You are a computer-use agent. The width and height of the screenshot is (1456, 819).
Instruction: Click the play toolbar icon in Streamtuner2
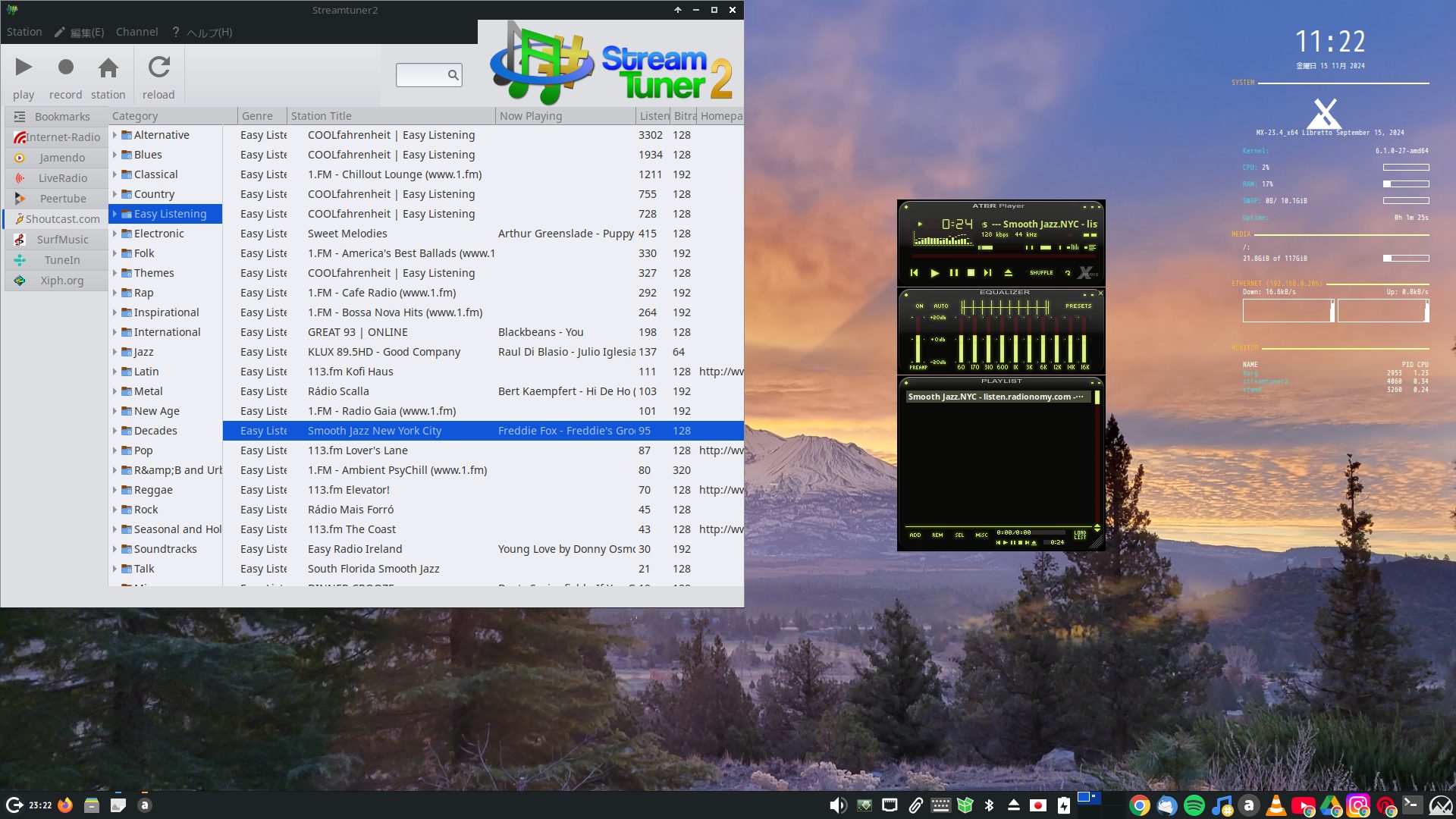[x=24, y=67]
